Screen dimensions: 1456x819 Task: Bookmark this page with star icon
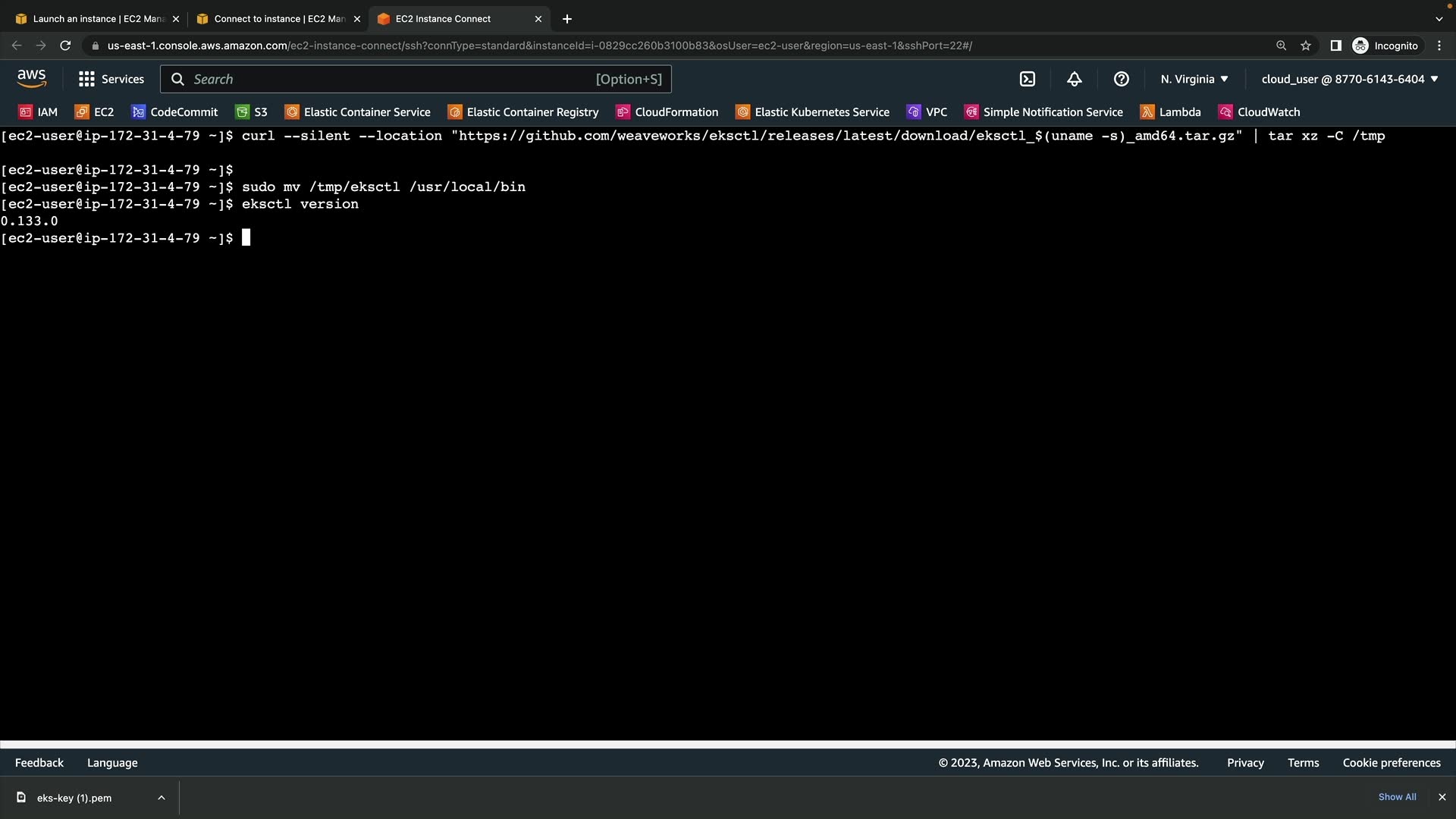coord(1306,45)
